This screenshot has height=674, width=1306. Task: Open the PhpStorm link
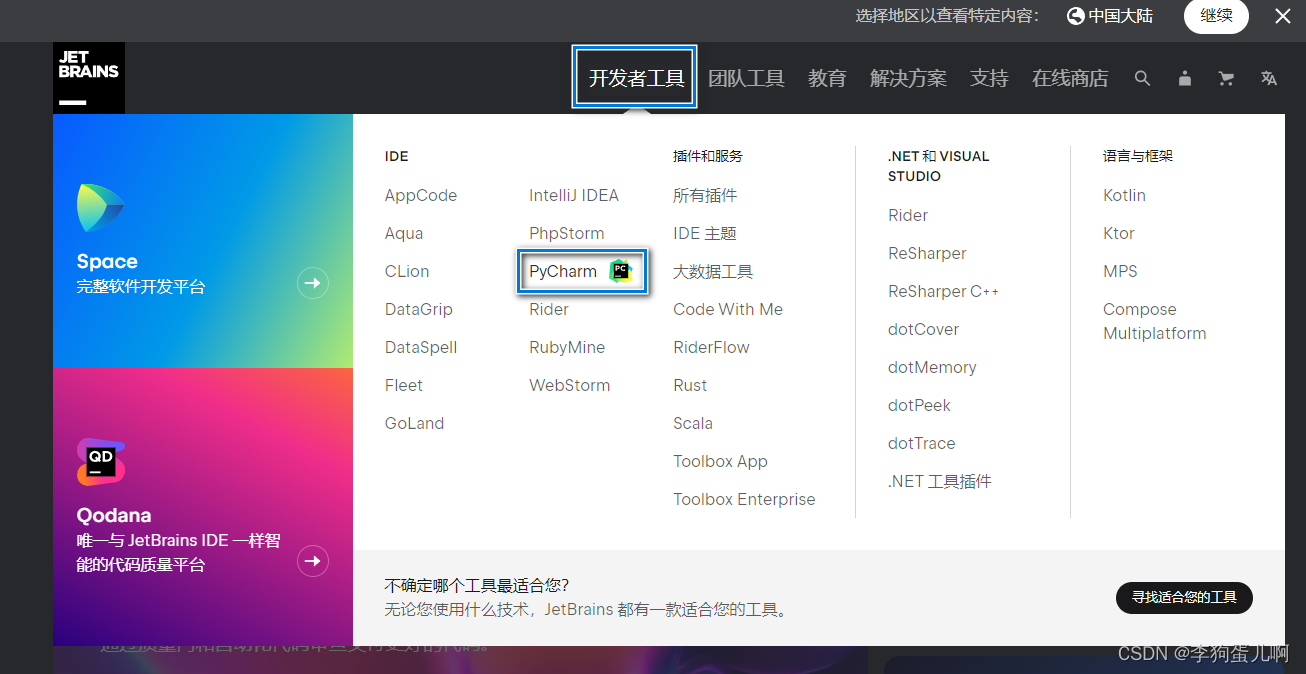(567, 233)
